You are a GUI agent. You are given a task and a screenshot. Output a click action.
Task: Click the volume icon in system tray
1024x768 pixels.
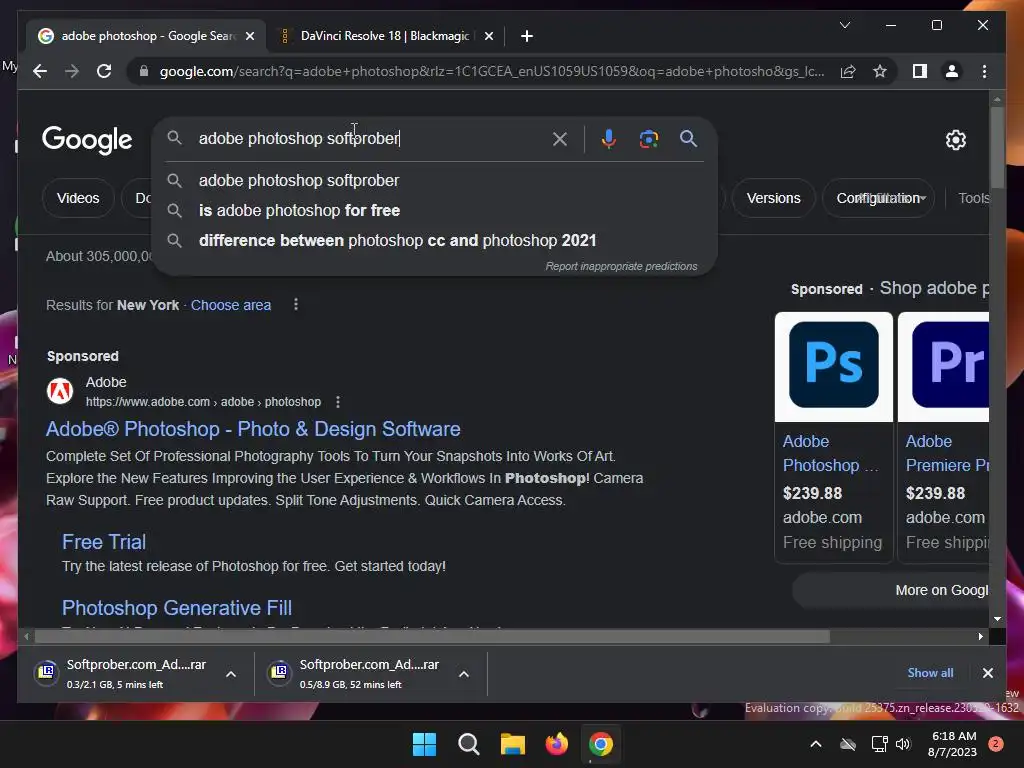click(x=903, y=744)
